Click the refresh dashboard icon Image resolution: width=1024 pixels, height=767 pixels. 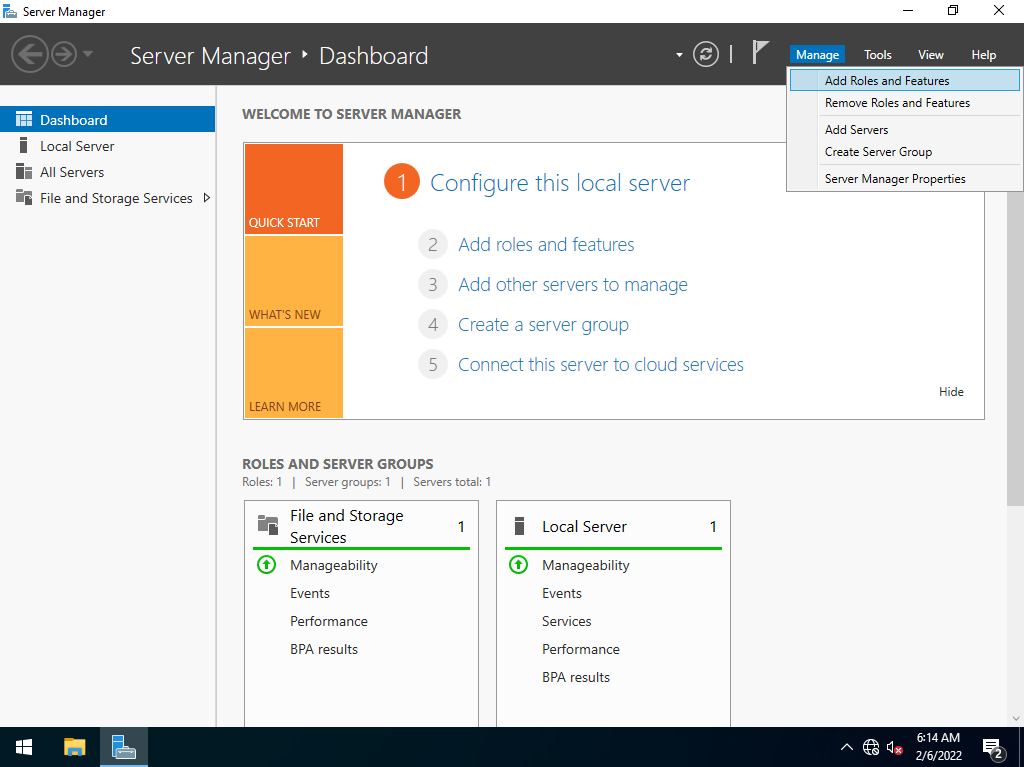[x=705, y=54]
